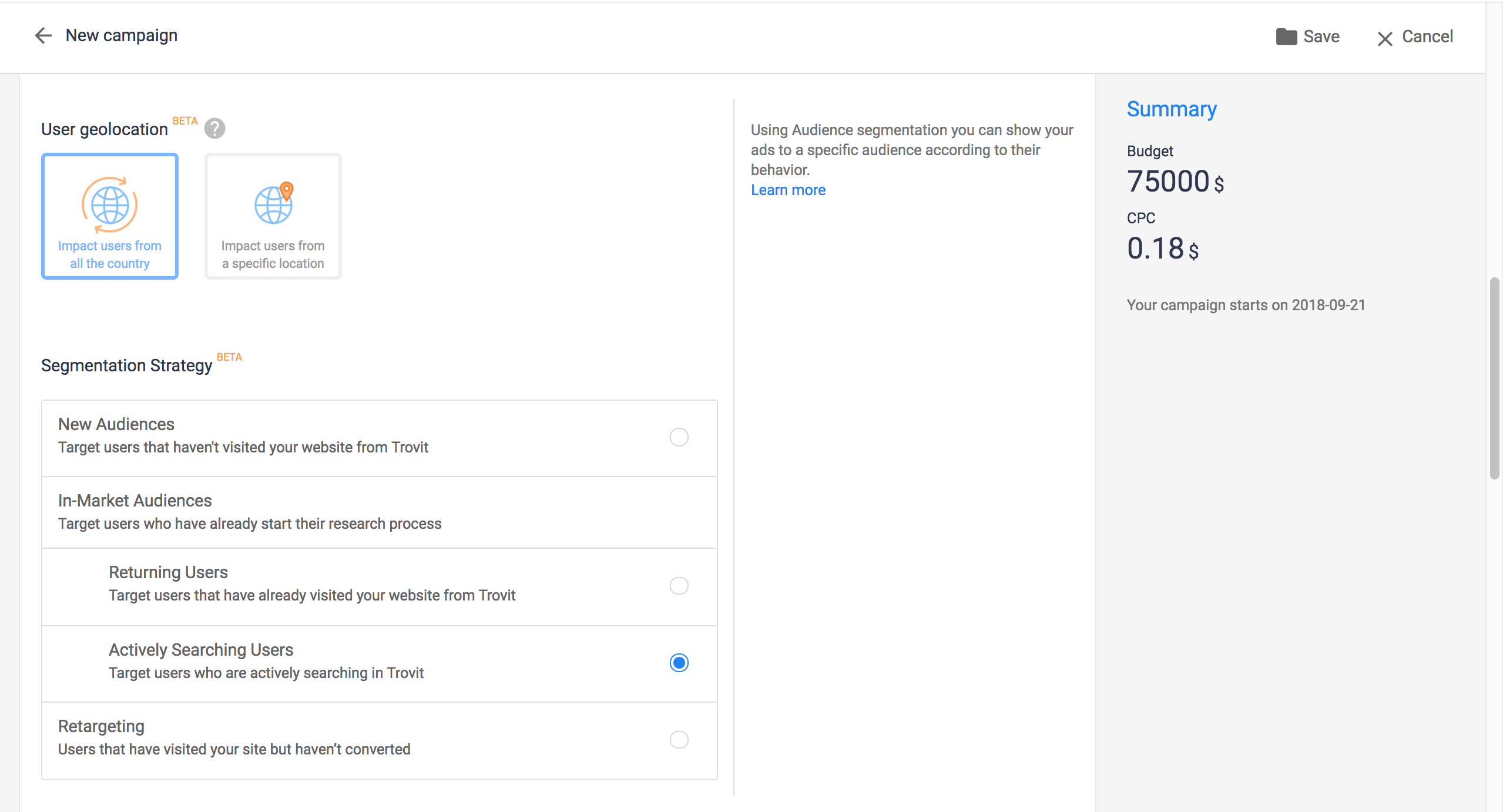Click the globe with circling arrows icon
Screen dimensions: 1503x812
point(110,204)
